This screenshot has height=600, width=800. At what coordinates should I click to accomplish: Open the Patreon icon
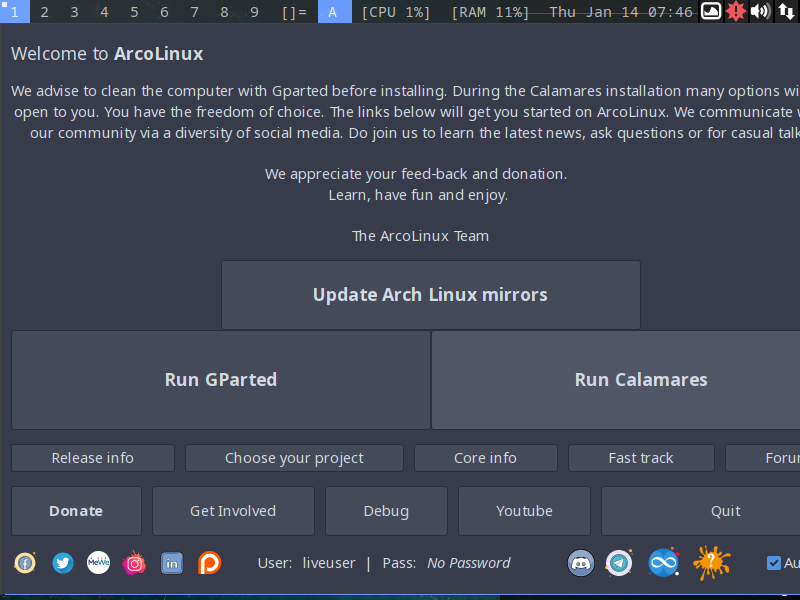point(209,563)
